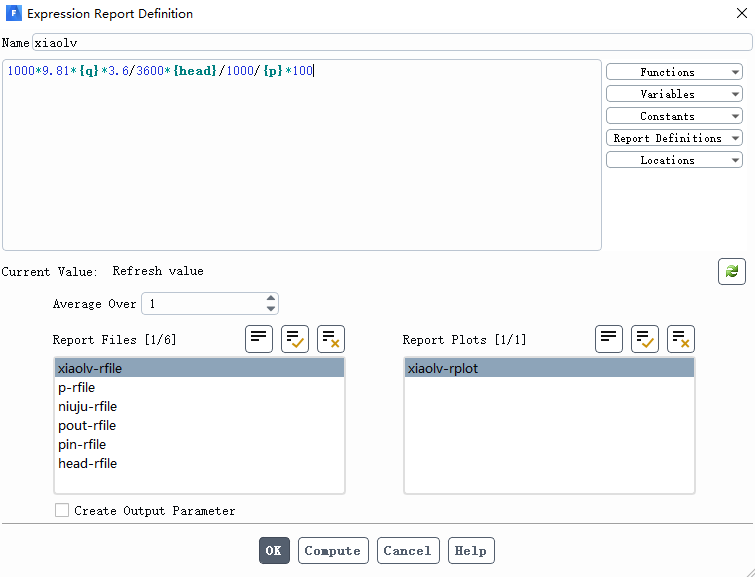Open Help for this dialog
The height and width of the screenshot is (577, 755).
[471, 550]
